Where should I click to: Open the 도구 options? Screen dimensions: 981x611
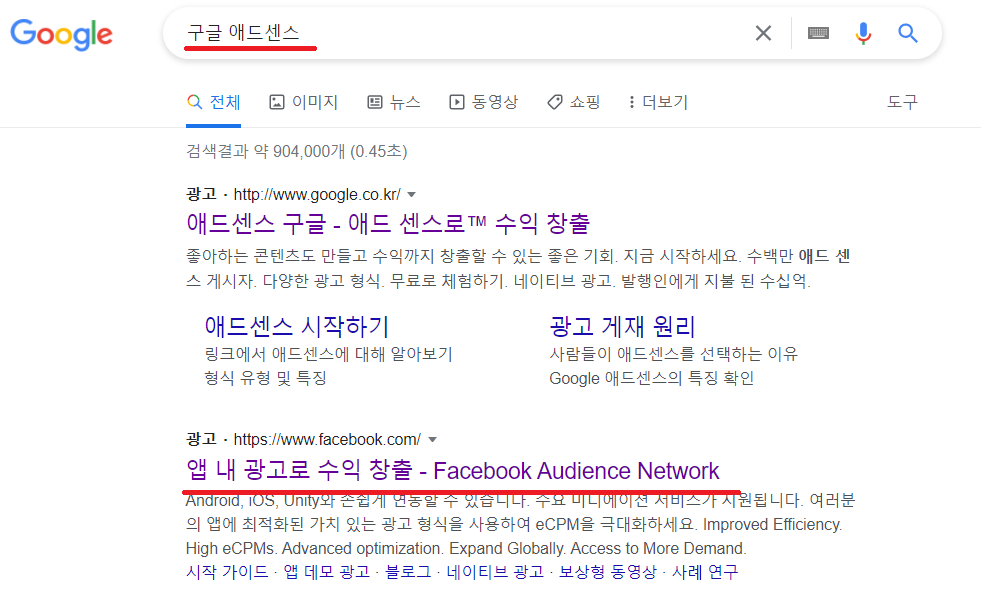[902, 102]
